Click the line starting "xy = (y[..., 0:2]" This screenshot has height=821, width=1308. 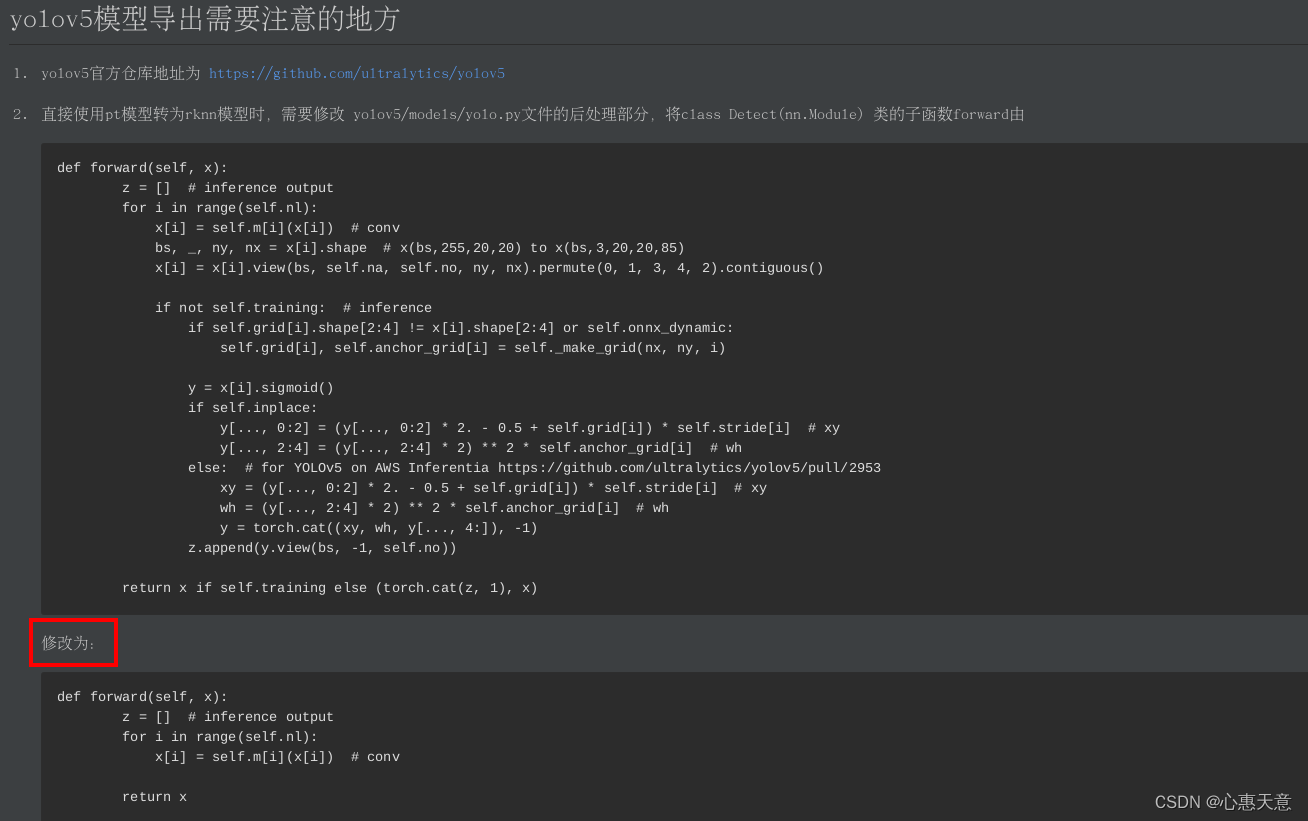493,488
